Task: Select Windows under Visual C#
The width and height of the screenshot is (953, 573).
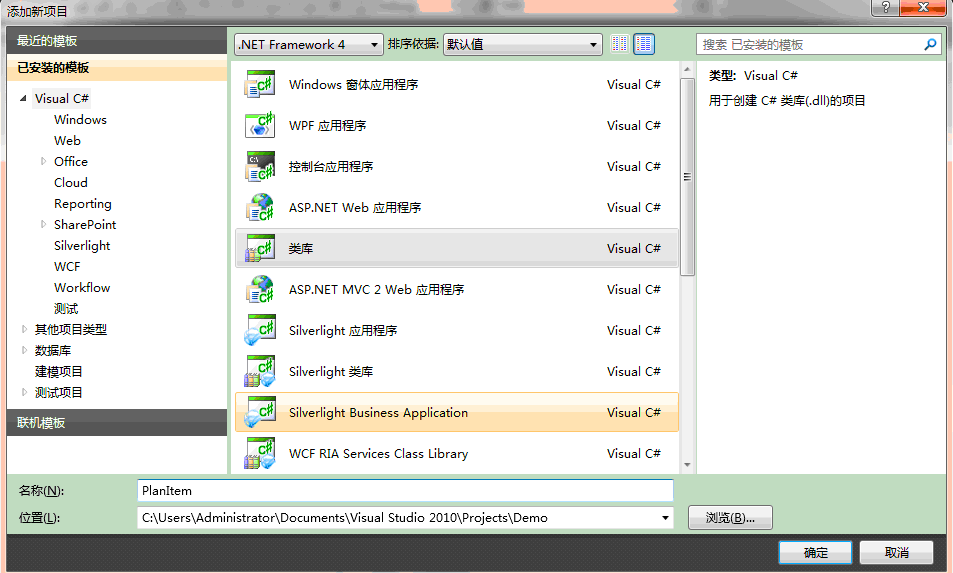Action: pos(80,120)
